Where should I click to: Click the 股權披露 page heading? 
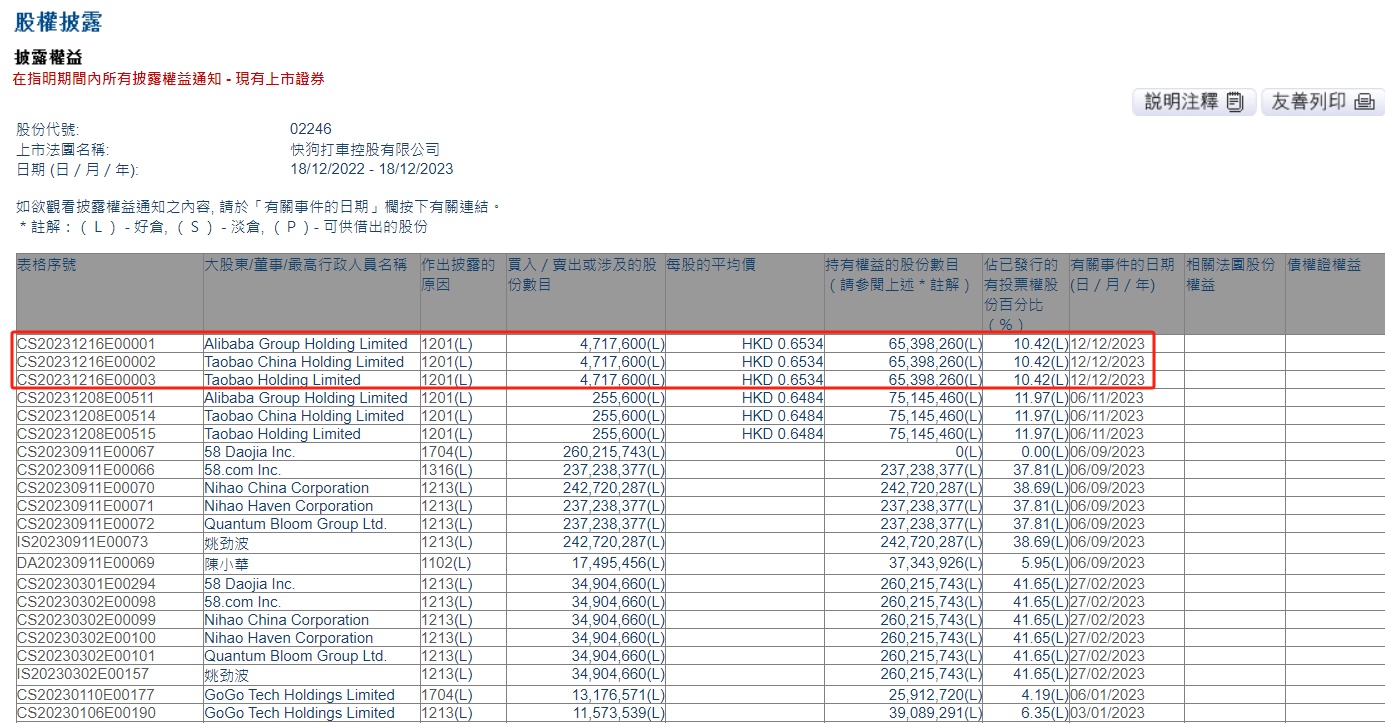(58, 22)
